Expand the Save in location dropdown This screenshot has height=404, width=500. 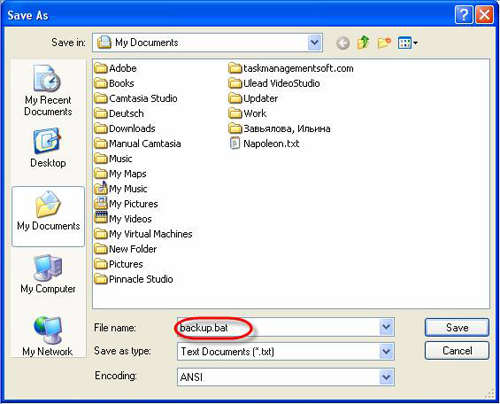coord(314,43)
